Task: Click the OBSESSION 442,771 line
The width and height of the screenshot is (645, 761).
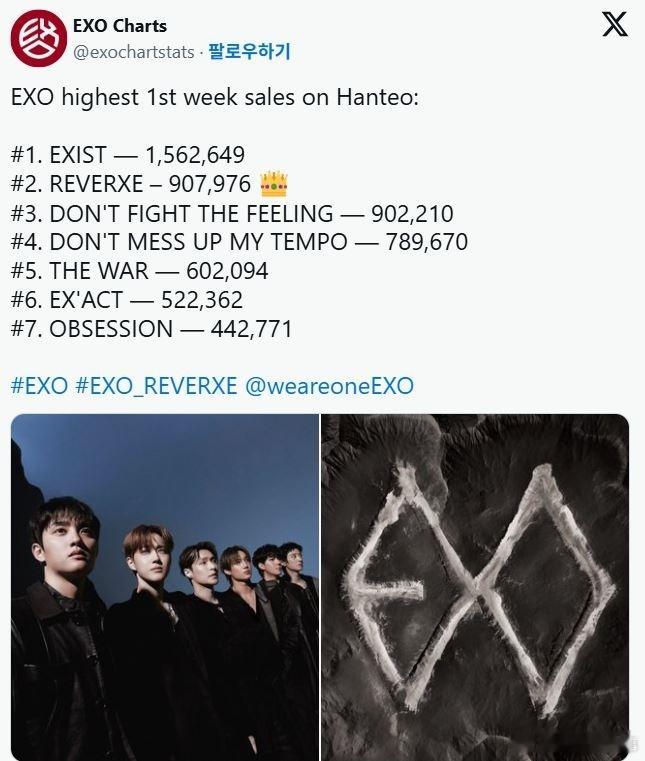Action: (x=151, y=329)
